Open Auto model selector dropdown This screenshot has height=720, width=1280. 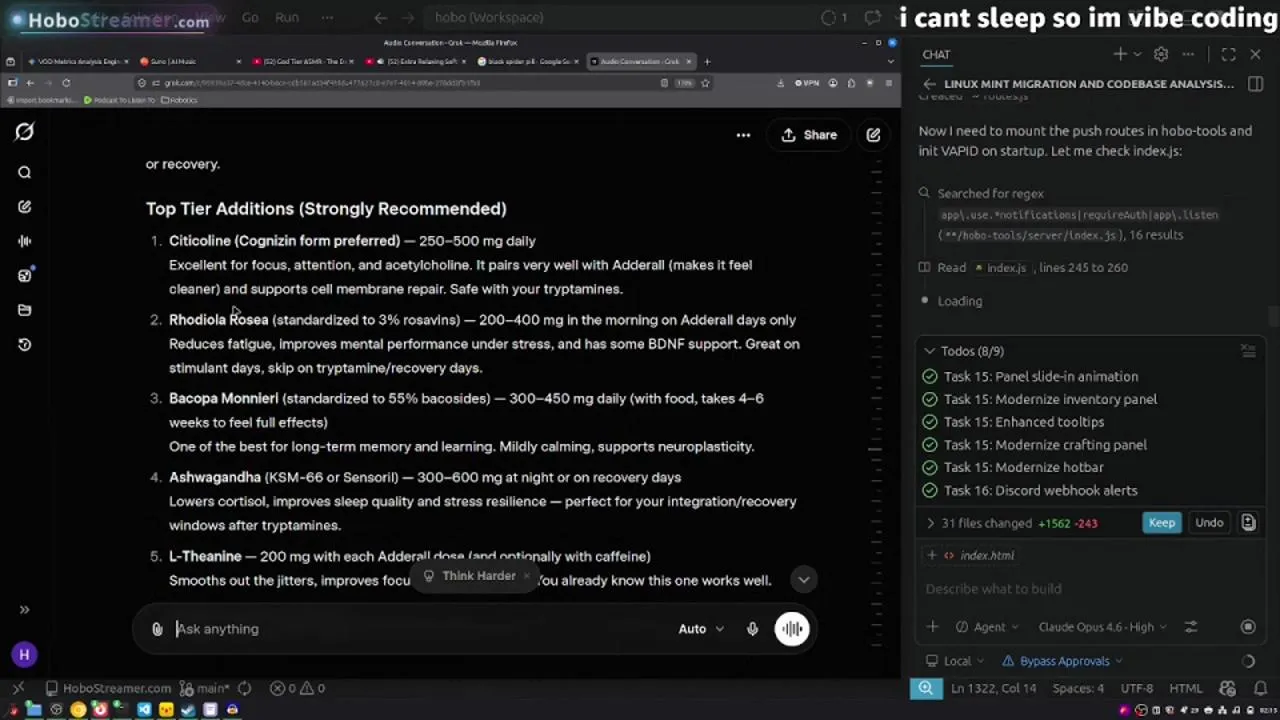pyautogui.click(x=701, y=629)
